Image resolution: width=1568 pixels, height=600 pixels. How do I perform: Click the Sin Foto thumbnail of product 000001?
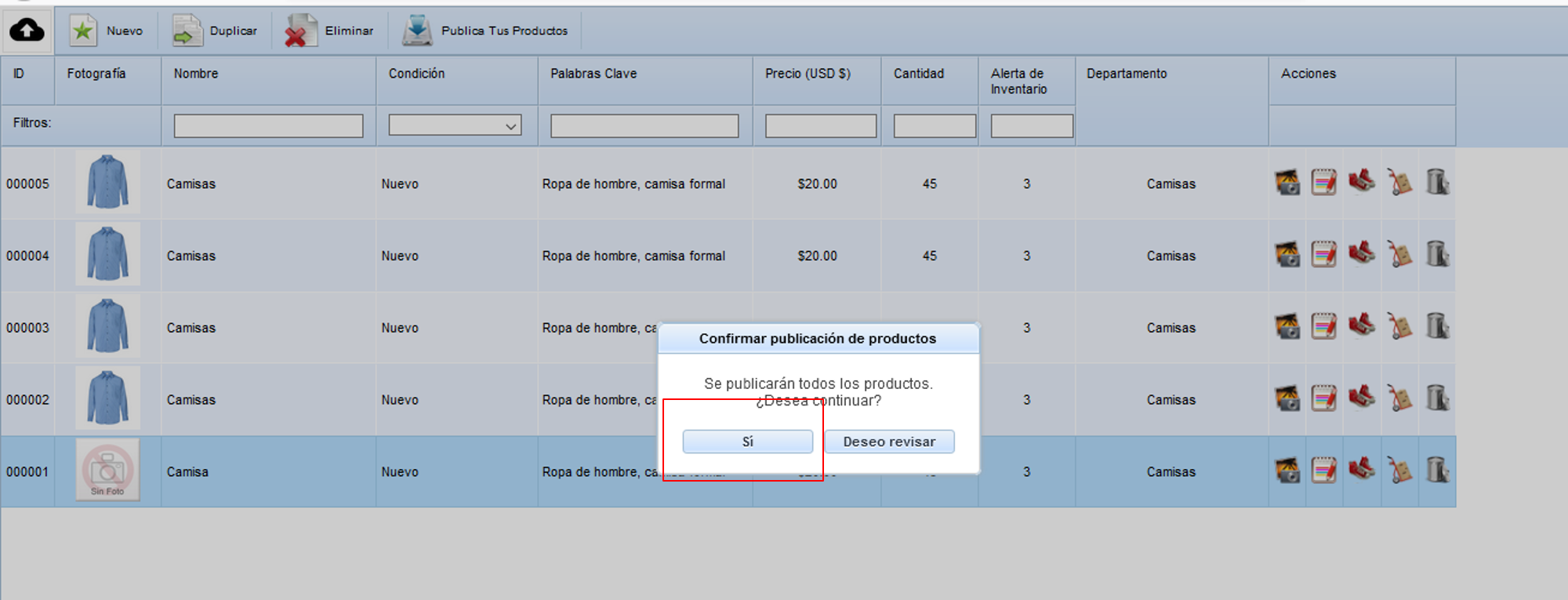[107, 471]
